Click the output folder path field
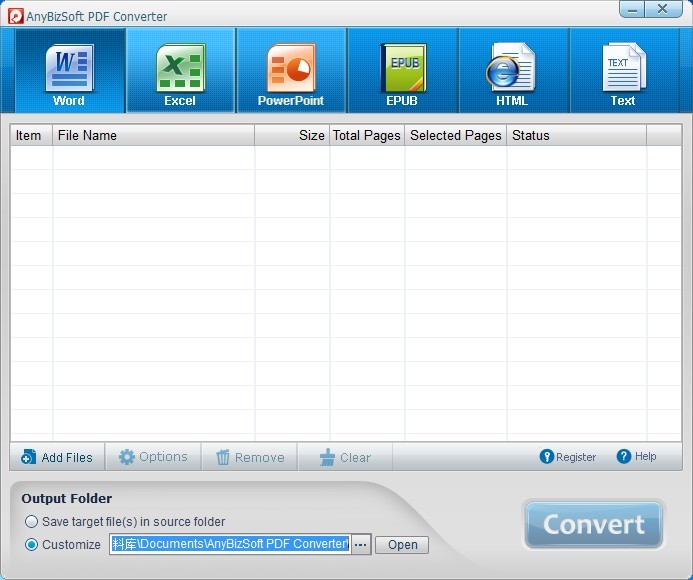 coord(229,545)
